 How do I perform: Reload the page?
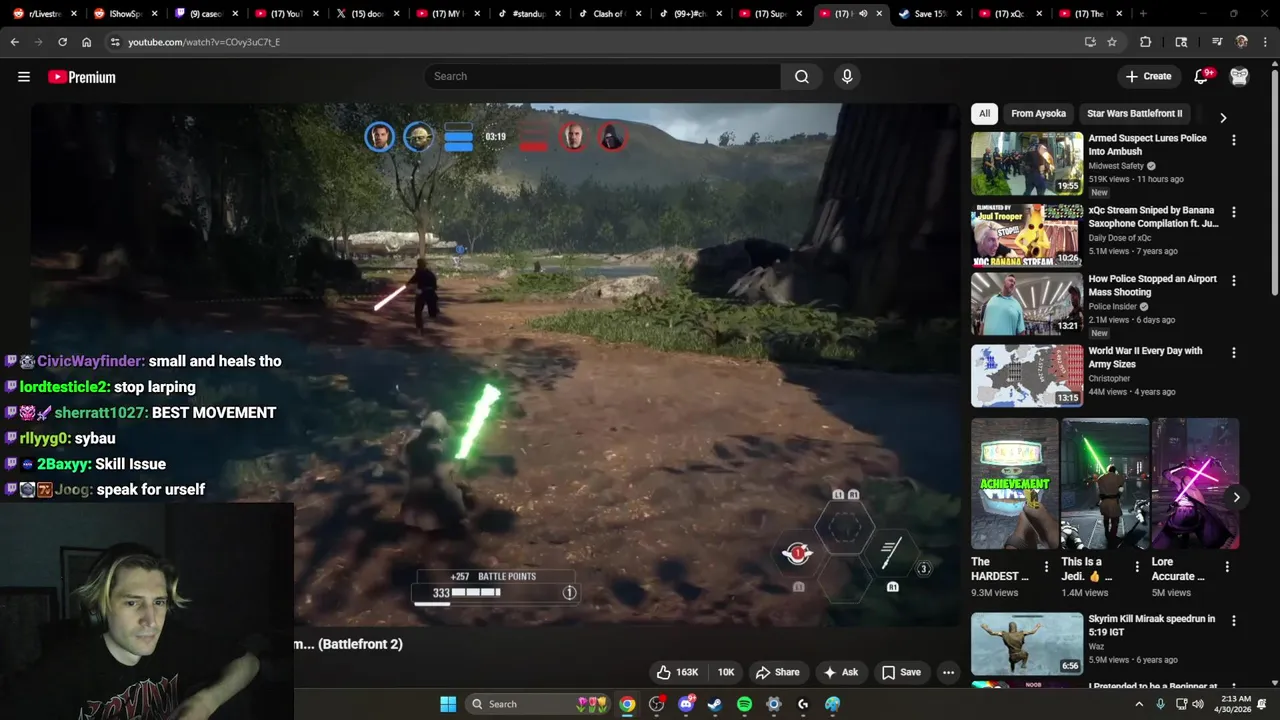[62, 42]
